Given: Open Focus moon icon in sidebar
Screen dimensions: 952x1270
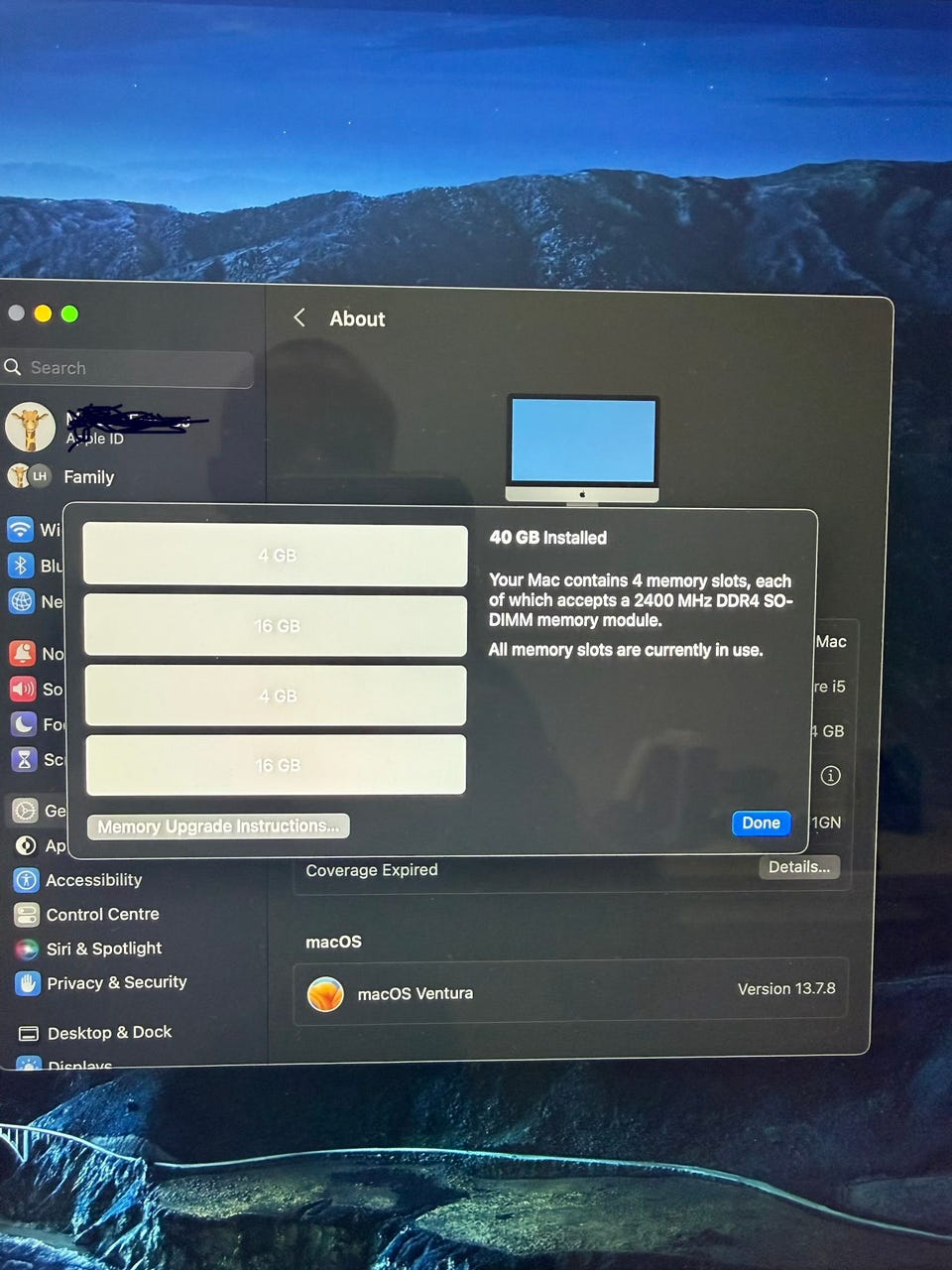Looking at the screenshot, I should 24,724.
